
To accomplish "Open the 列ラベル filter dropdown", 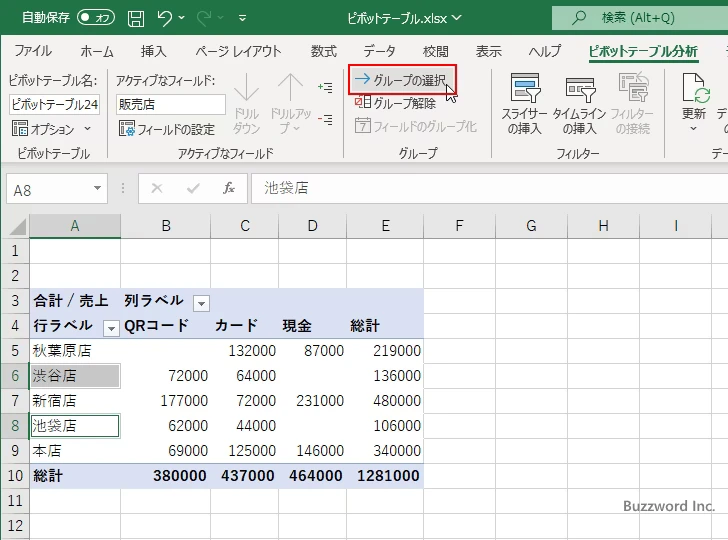I will click(x=201, y=304).
